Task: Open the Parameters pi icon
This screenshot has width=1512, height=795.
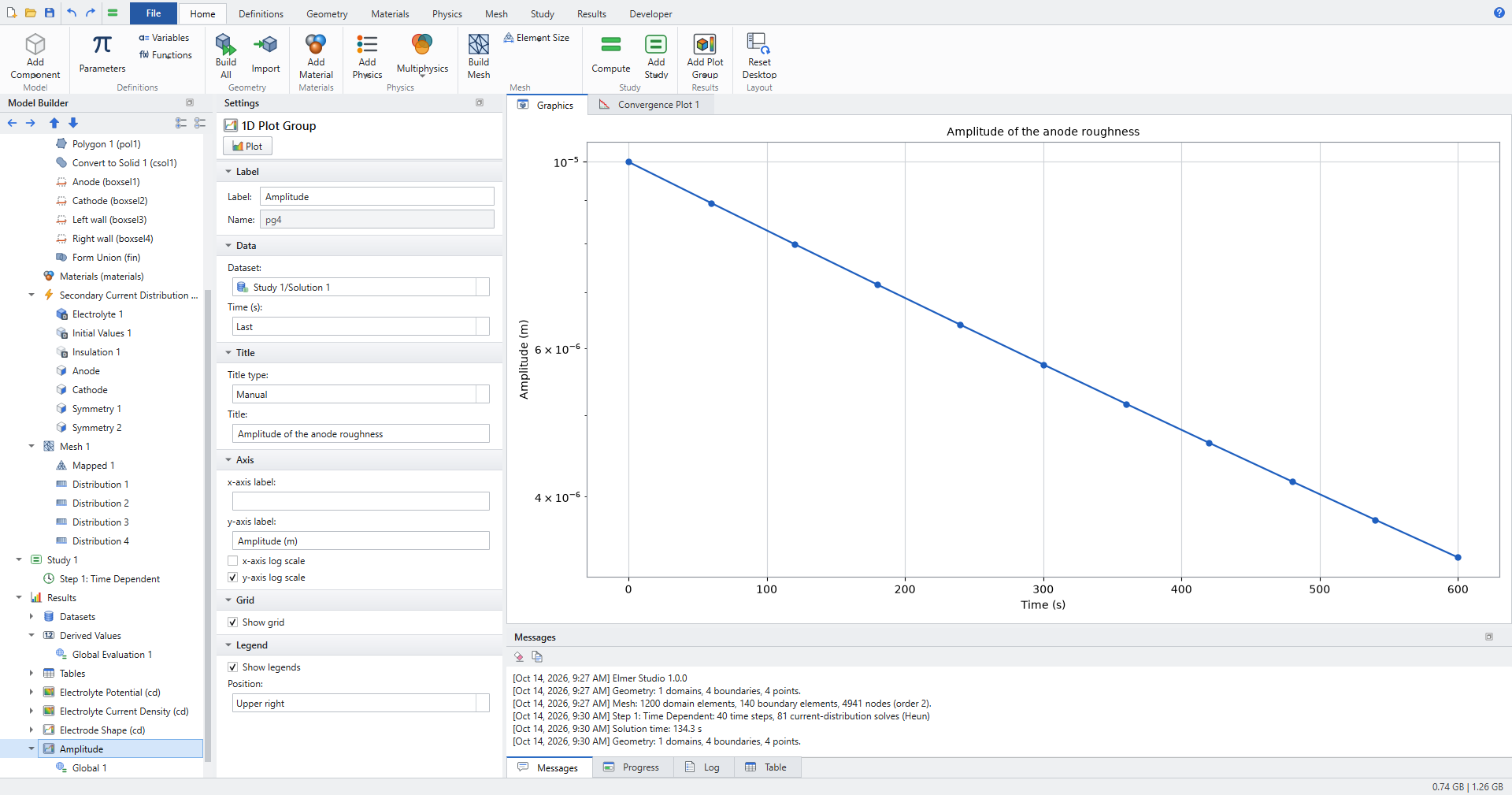Action: [102, 45]
